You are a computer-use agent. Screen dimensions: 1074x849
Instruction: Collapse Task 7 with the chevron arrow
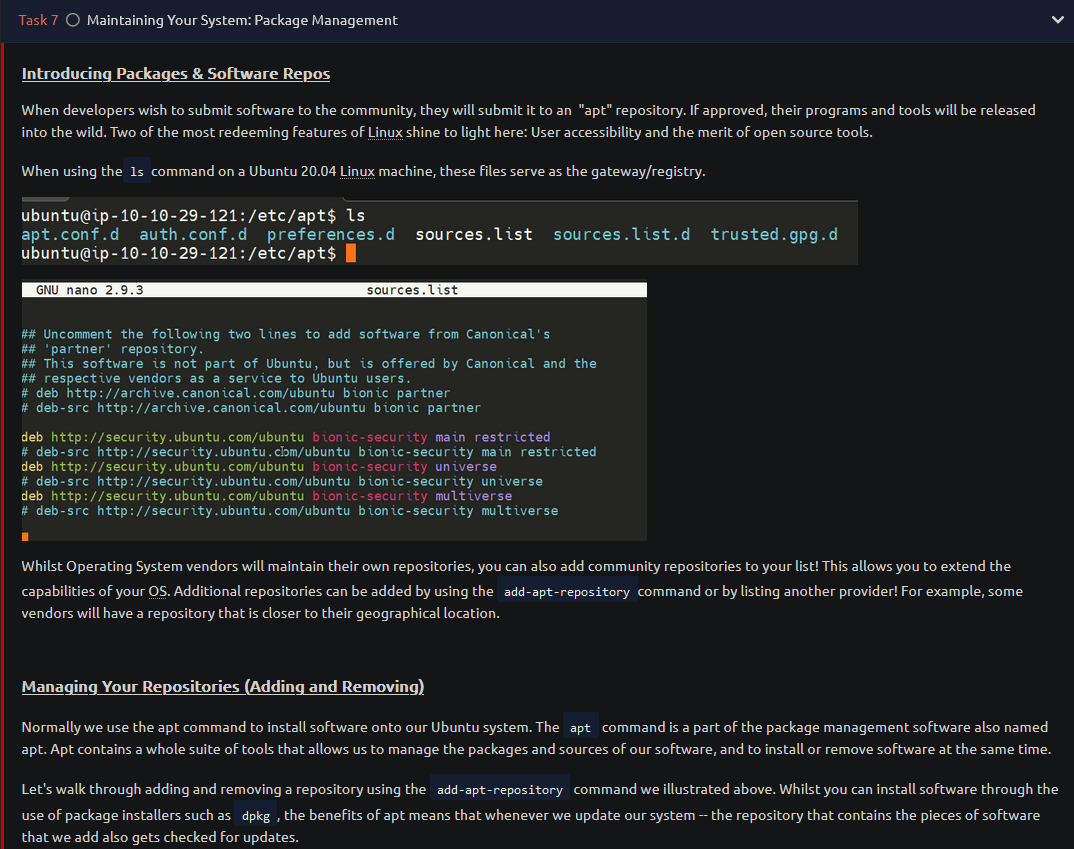(1058, 20)
